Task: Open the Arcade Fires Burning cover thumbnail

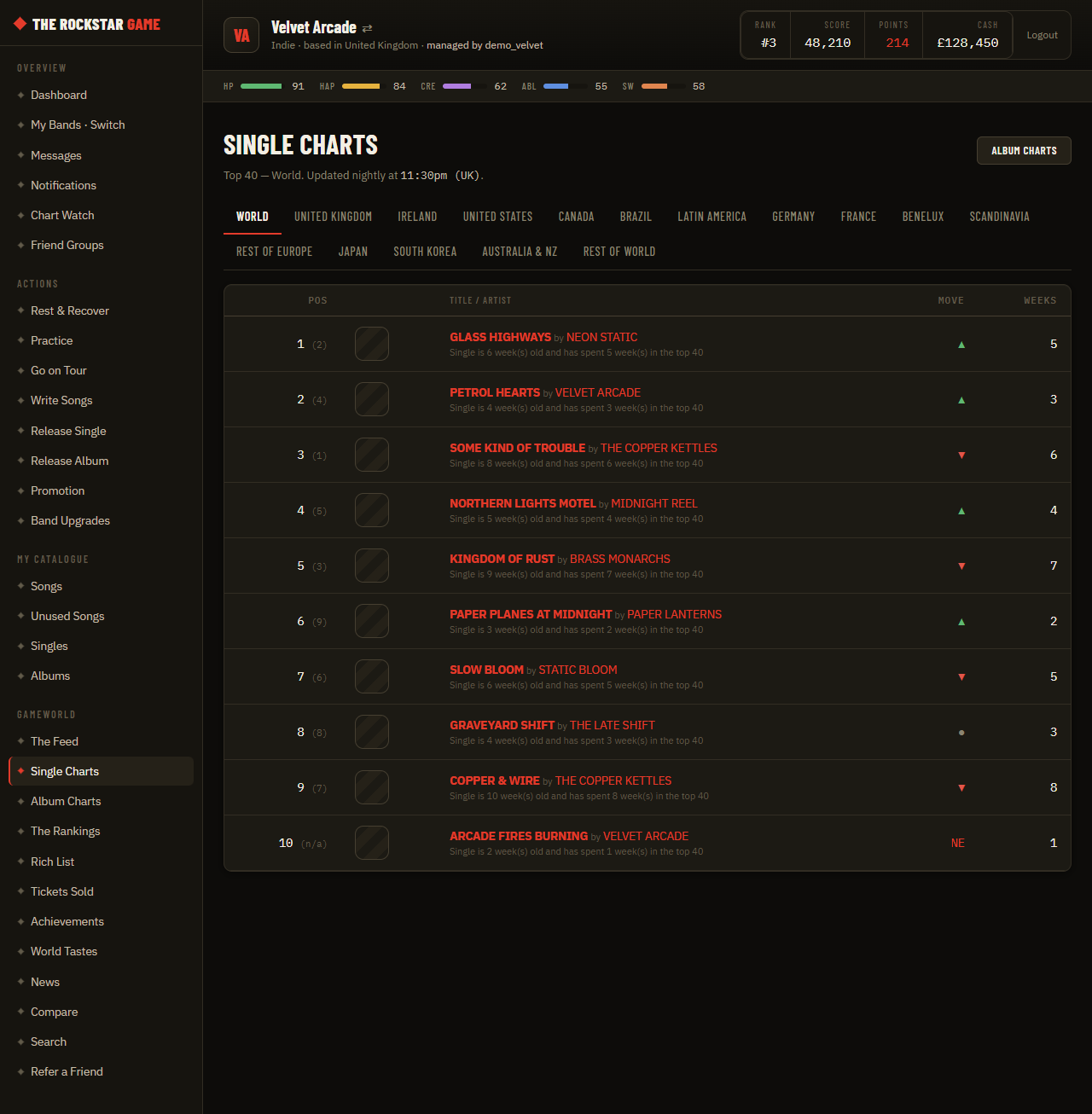Action: tap(372, 843)
